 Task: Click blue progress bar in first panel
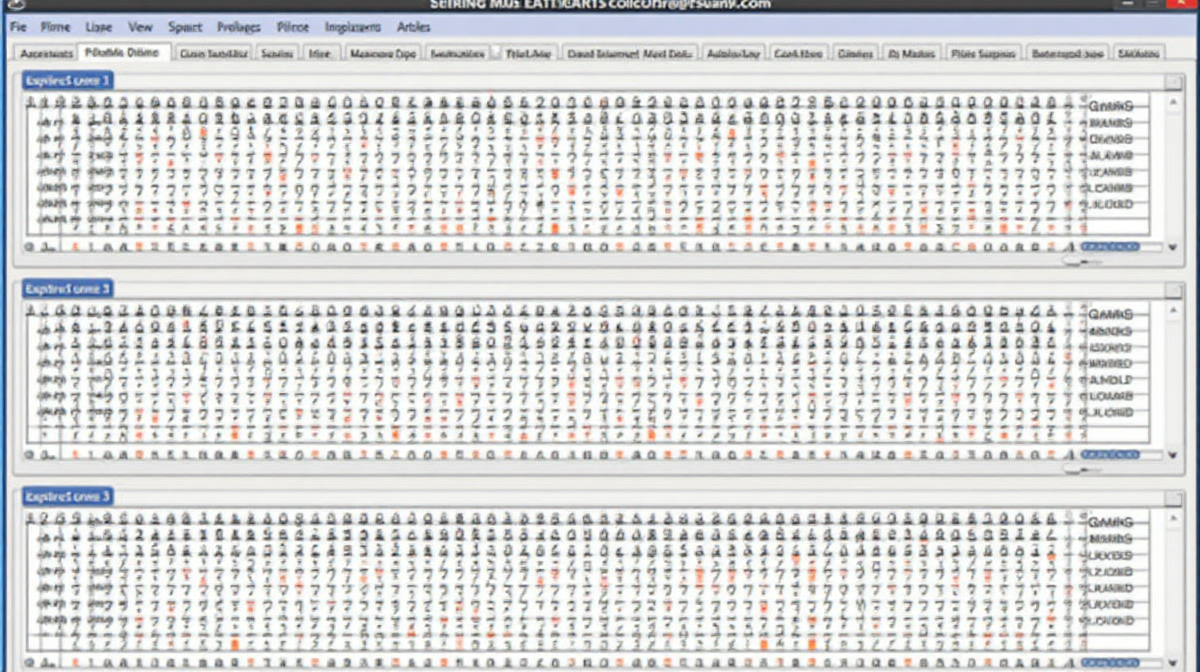pos(1109,246)
